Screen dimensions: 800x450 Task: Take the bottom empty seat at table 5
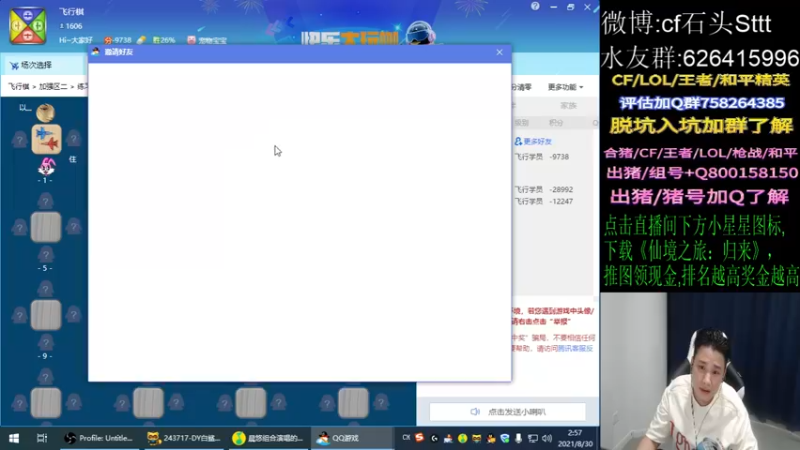(x=45, y=254)
